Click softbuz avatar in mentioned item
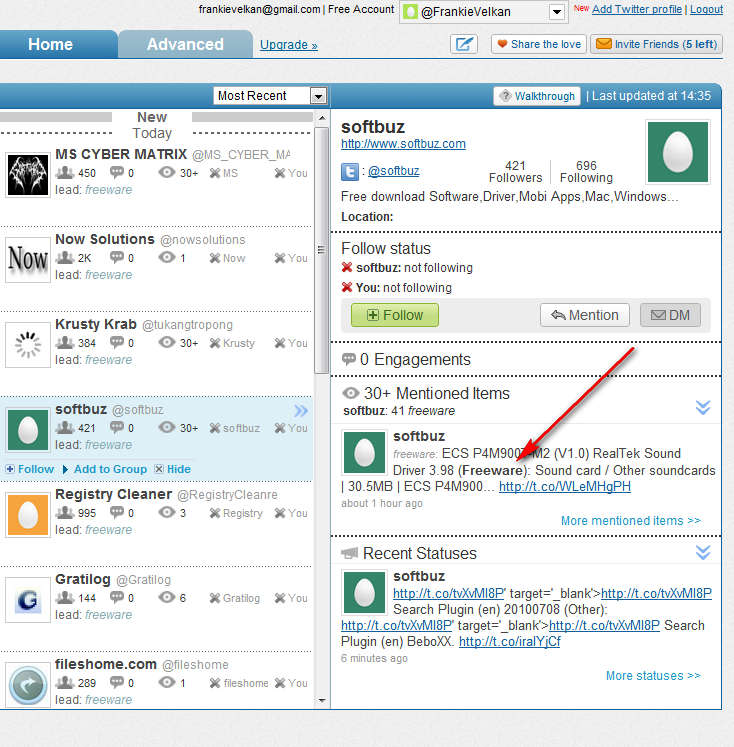This screenshot has width=734, height=747. [x=364, y=452]
